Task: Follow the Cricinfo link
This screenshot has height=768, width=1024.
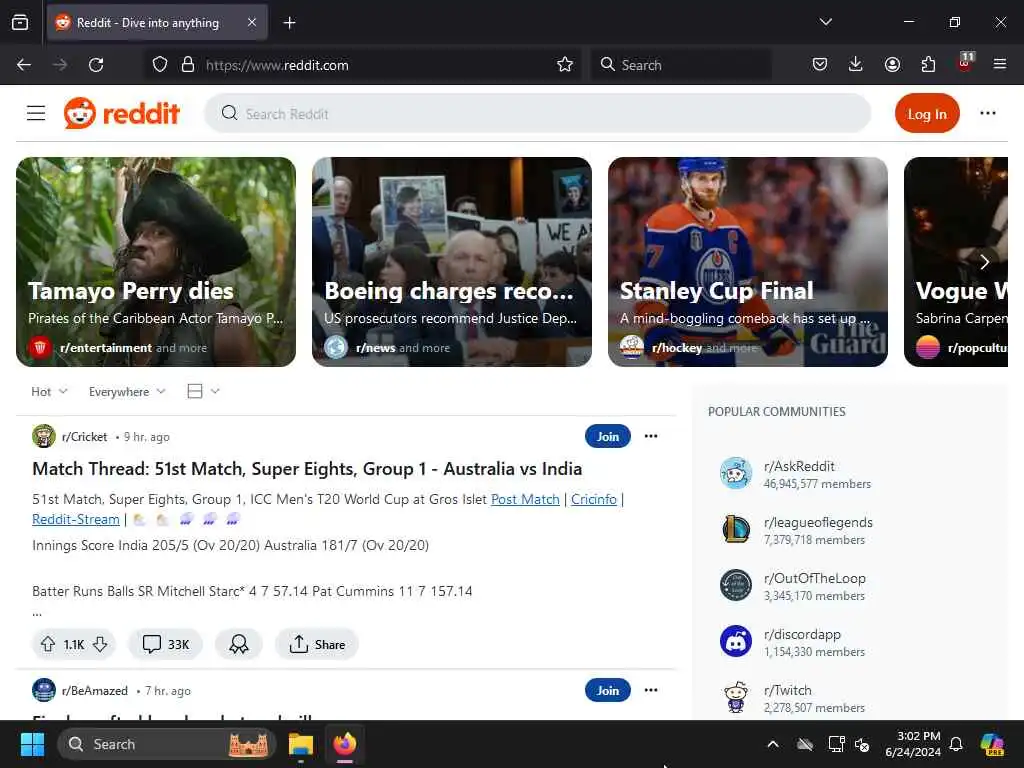Action: [594, 500]
